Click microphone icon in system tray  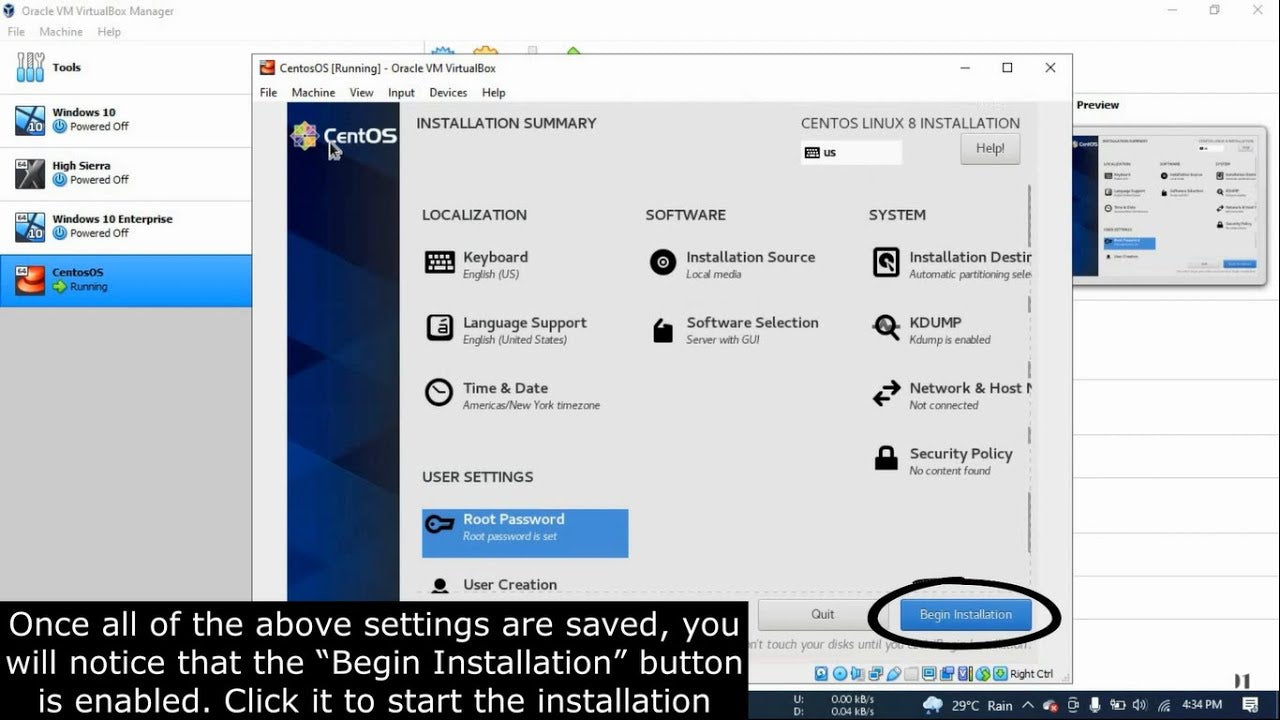(1095, 705)
